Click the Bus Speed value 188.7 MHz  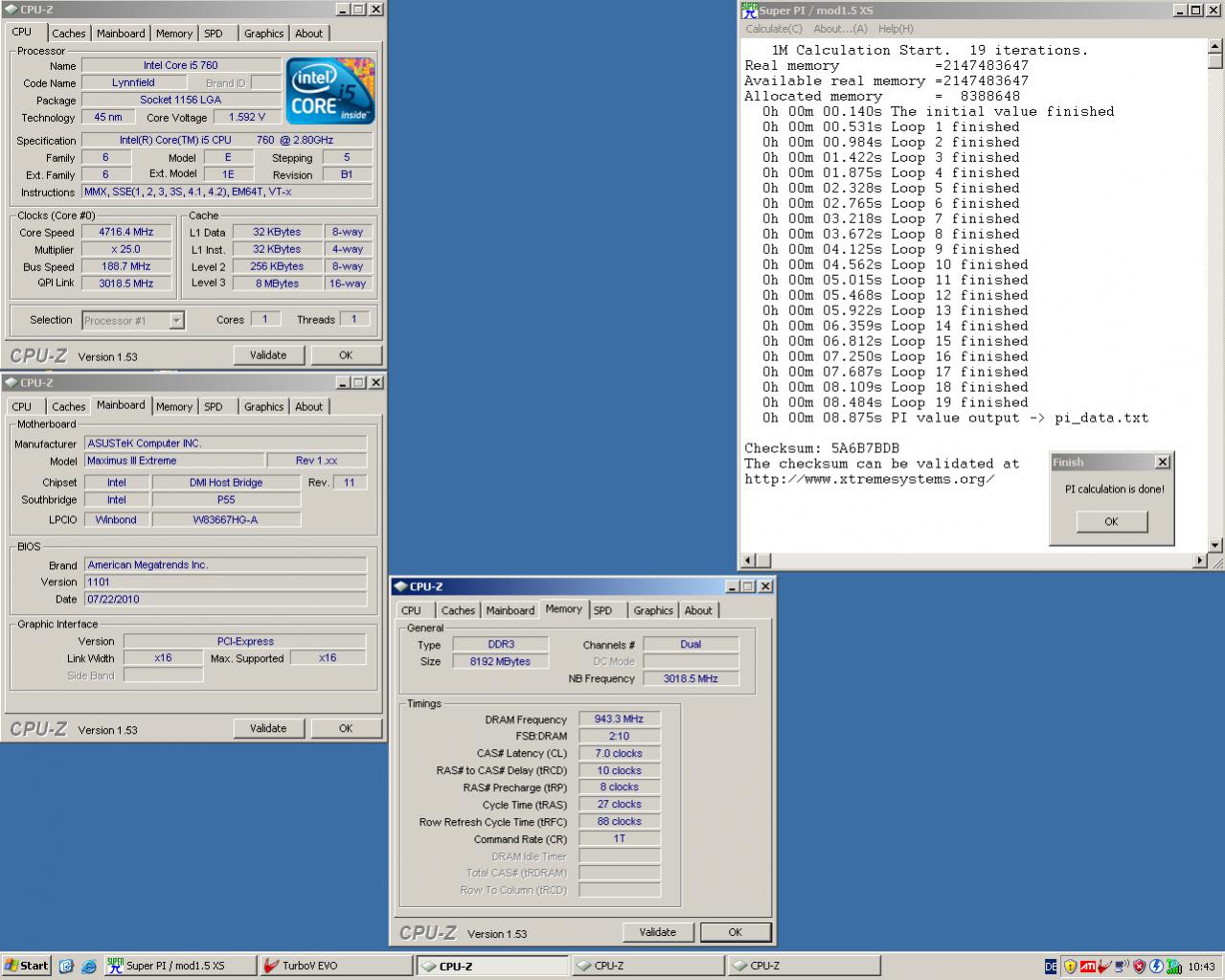click(x=125, y=266)
